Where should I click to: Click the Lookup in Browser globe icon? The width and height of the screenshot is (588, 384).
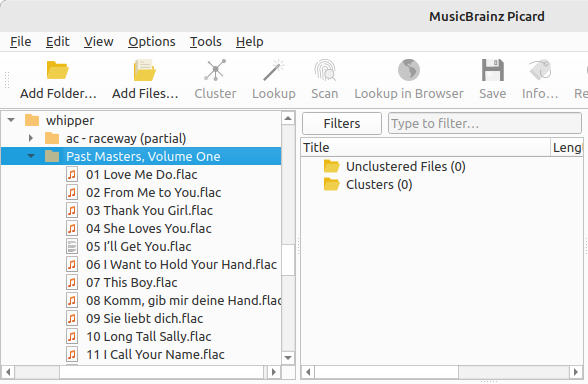[409, 70]
